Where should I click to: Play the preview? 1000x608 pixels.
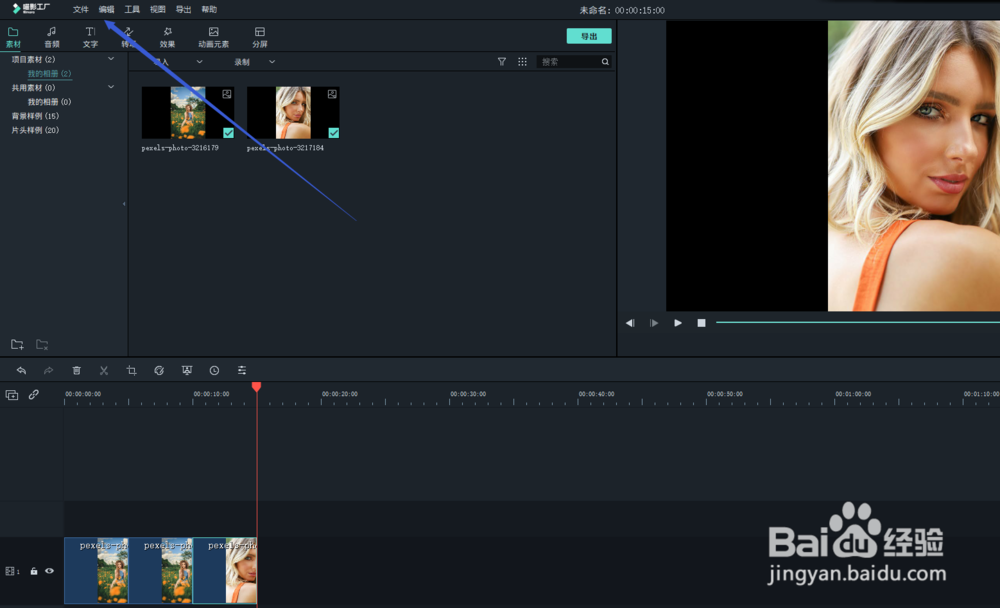(x=678, y=323)
